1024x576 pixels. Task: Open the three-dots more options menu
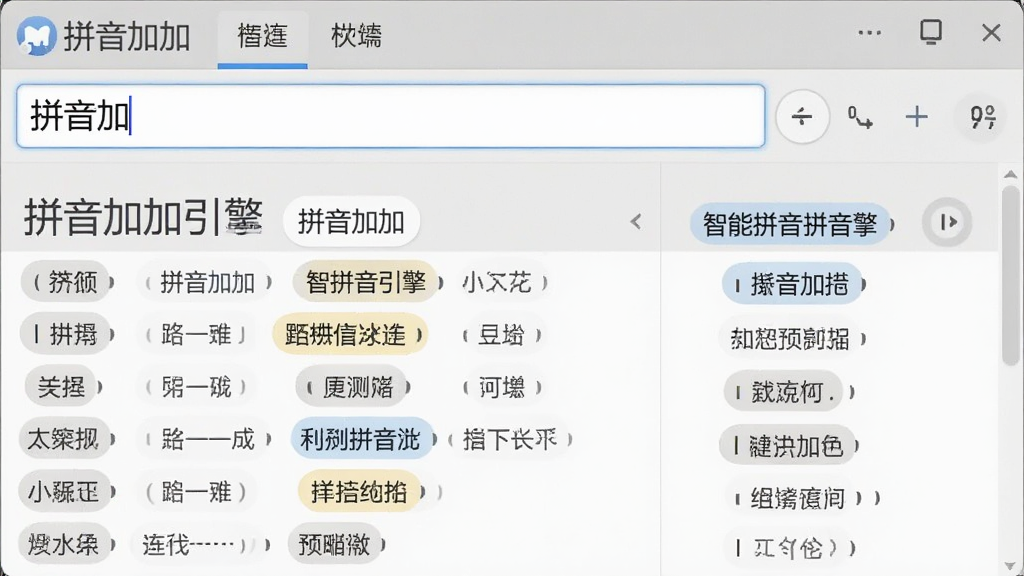[869, 33]
